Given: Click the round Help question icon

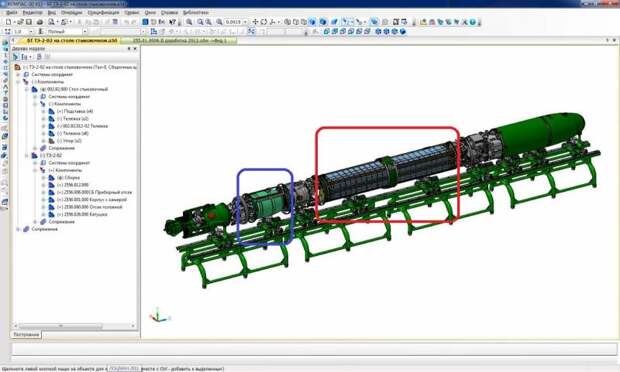Looking at the screenshot, I should pos(473,22).
